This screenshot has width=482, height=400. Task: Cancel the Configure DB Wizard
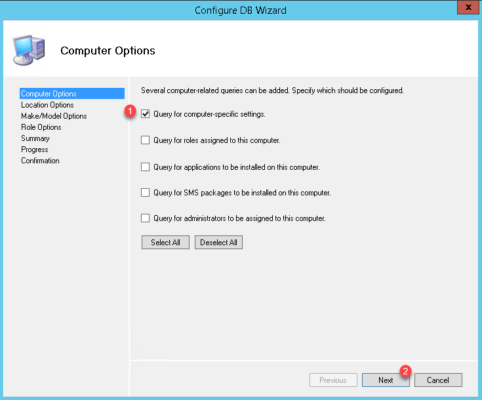coord(438,380)
